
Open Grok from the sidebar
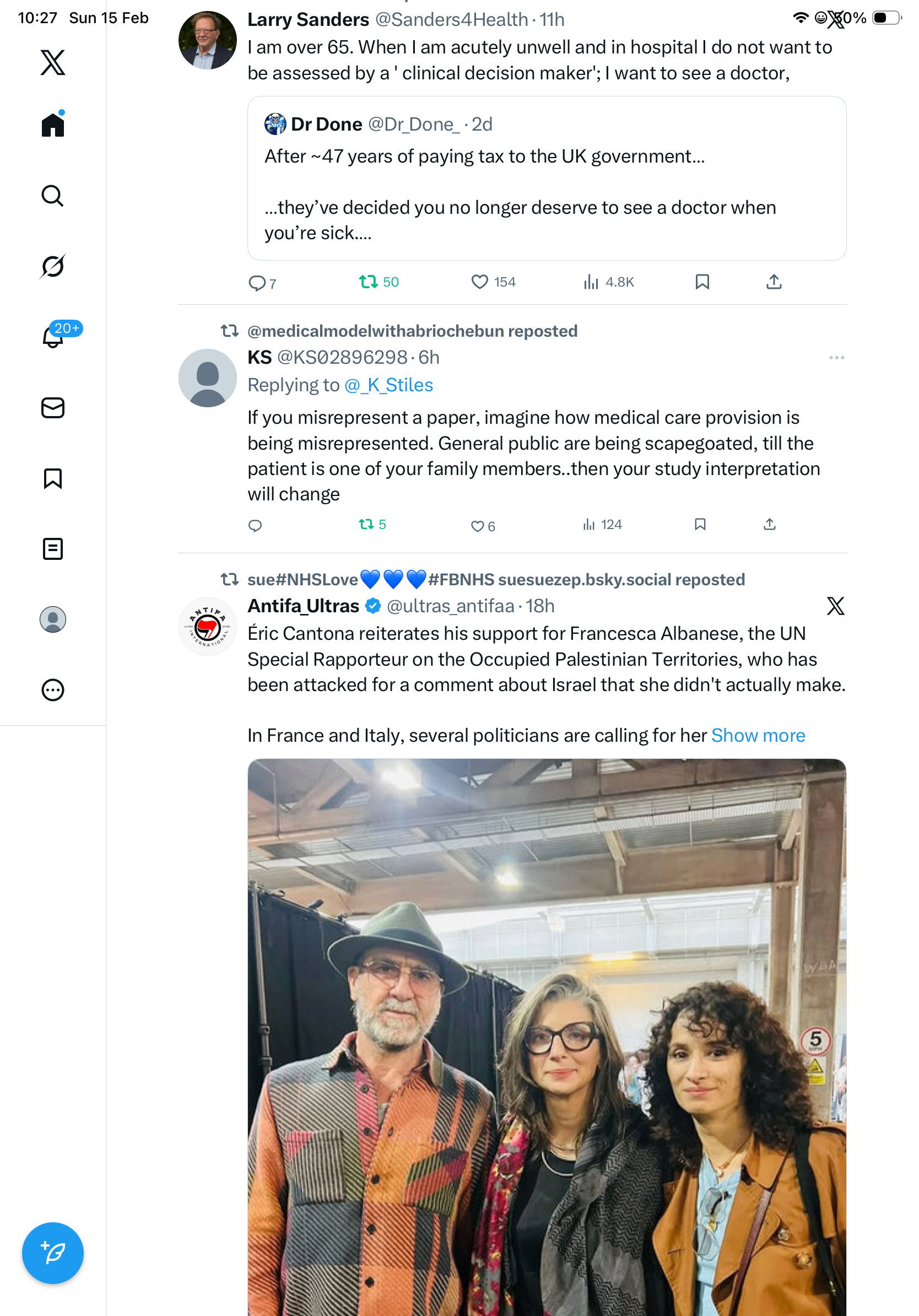(x=53, y=266)
